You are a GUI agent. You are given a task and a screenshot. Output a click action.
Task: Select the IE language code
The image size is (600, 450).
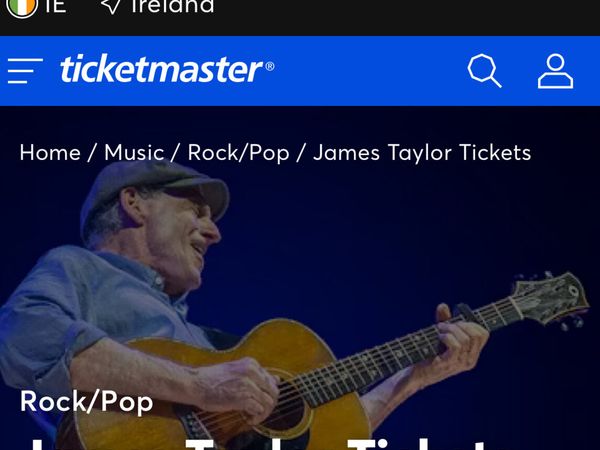(55, 6)
